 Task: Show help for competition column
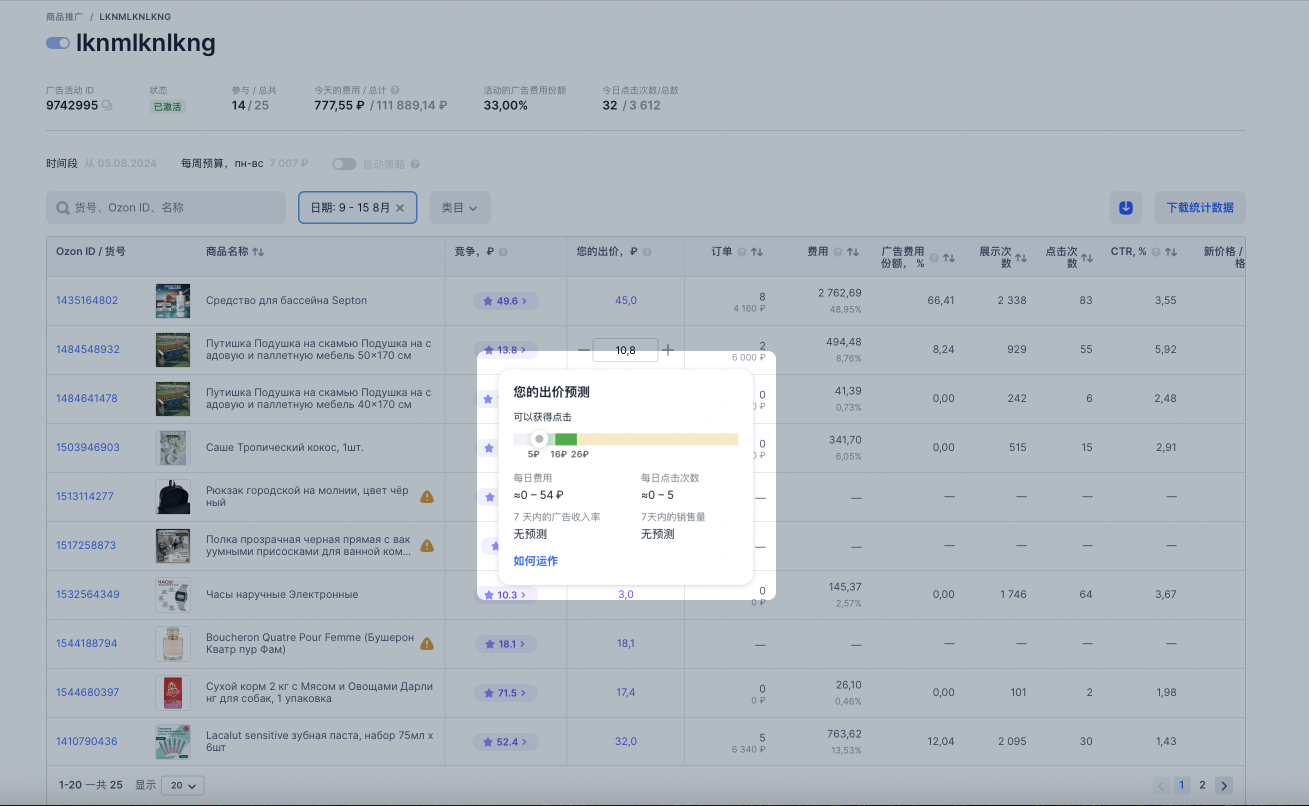pyautogui.click(x=503, y=252)
